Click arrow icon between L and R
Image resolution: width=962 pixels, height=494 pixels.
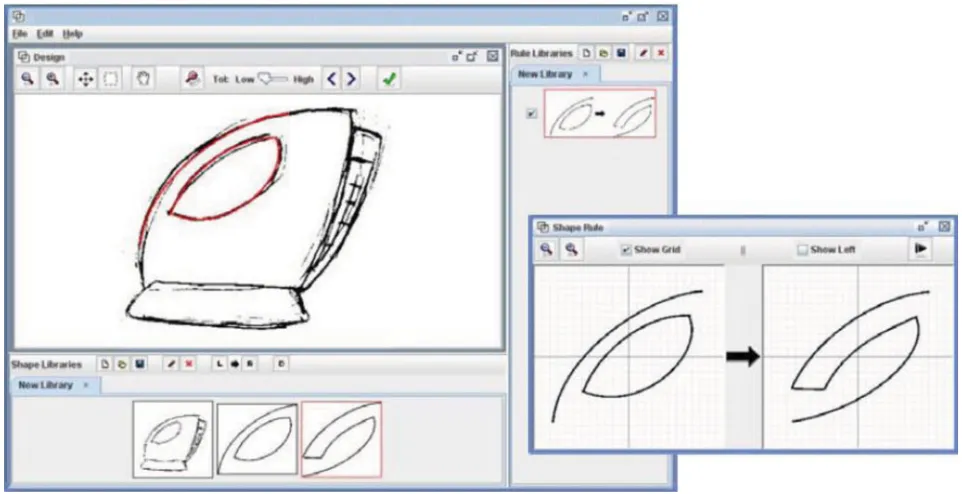(234, 365)
